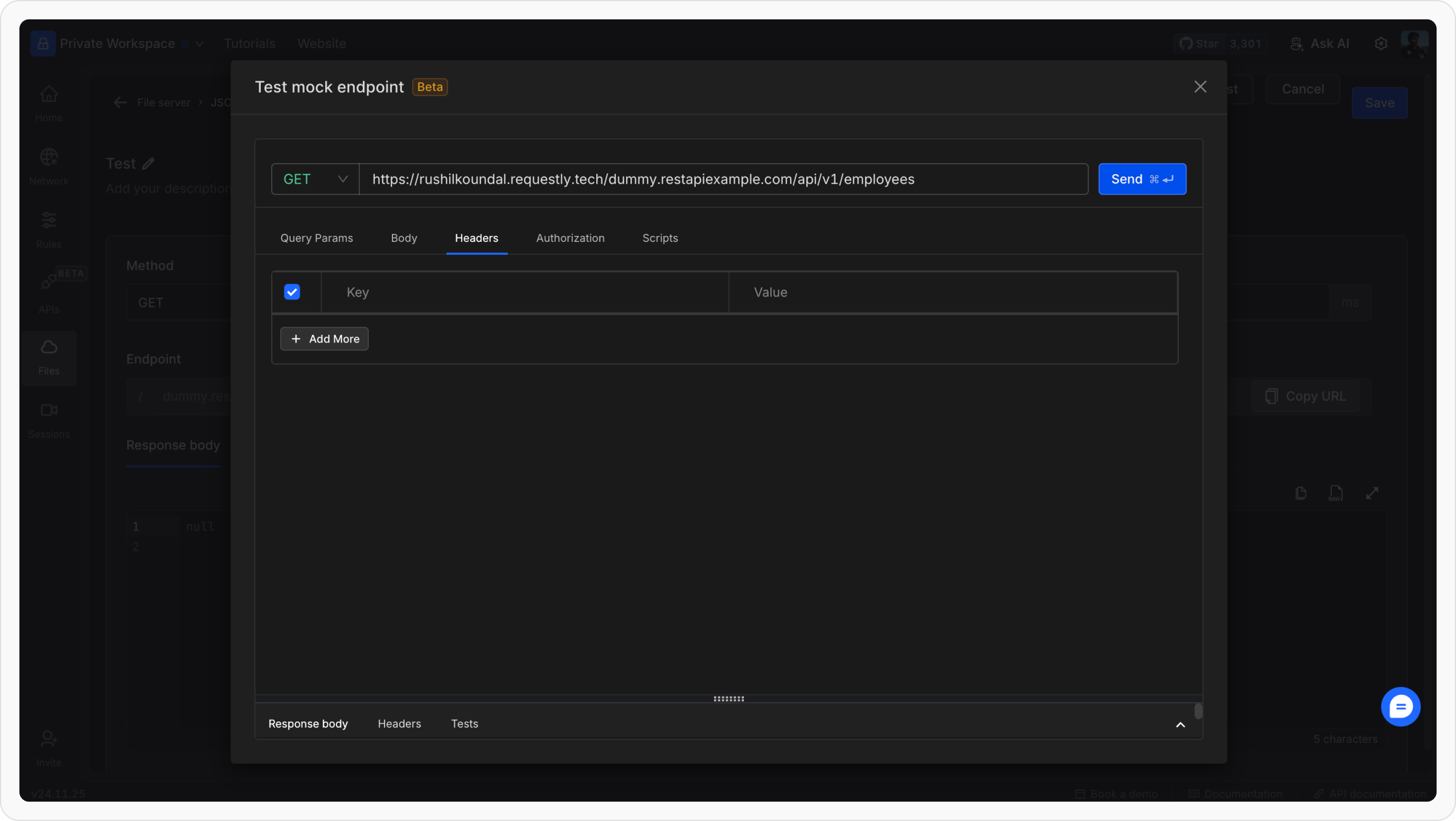Switch to the response Tests tab
Image resolution: width=1456 pixels, height=821 pixels.
pos(464,724)
